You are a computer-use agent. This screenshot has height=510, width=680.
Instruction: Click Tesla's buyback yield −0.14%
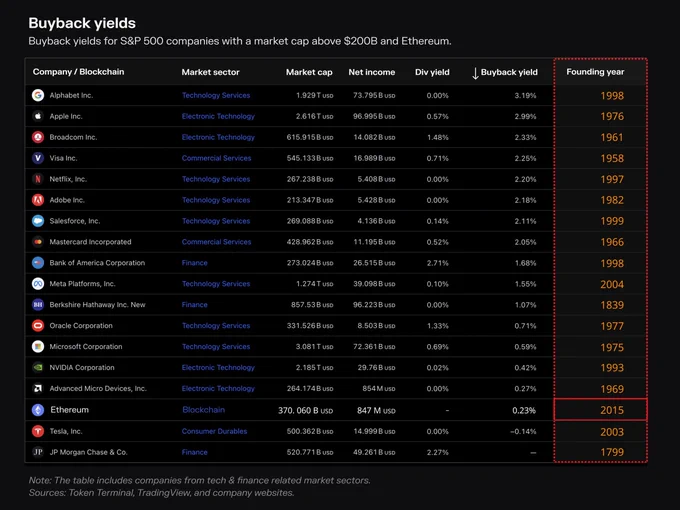coord(523,431)
